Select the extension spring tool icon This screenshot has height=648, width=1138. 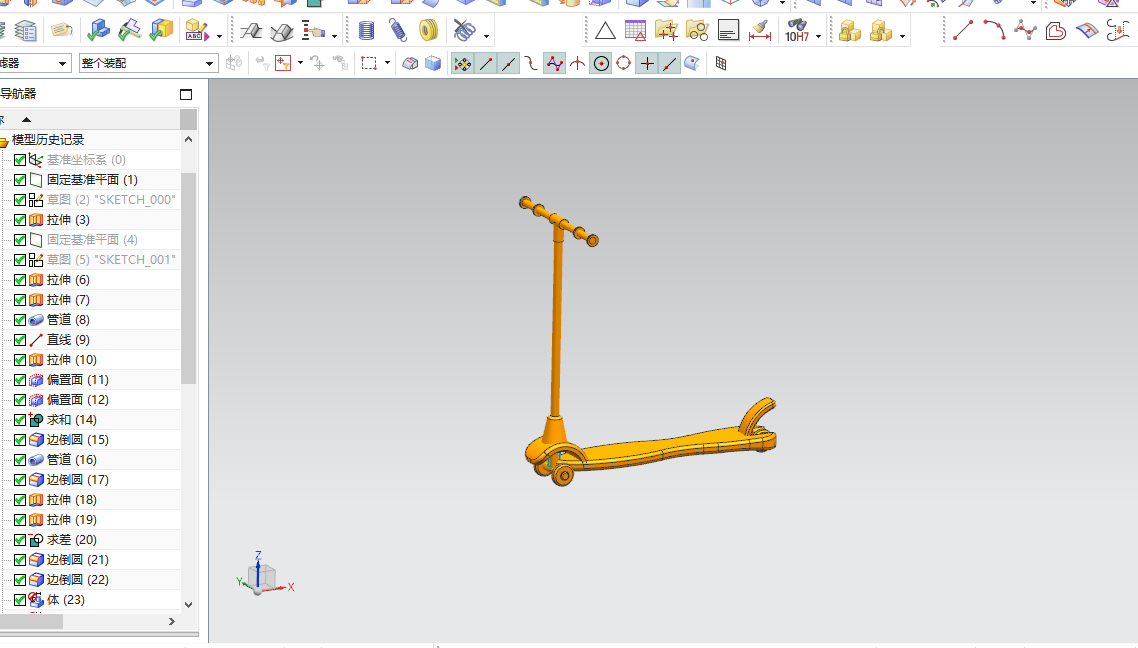point(398,30)
